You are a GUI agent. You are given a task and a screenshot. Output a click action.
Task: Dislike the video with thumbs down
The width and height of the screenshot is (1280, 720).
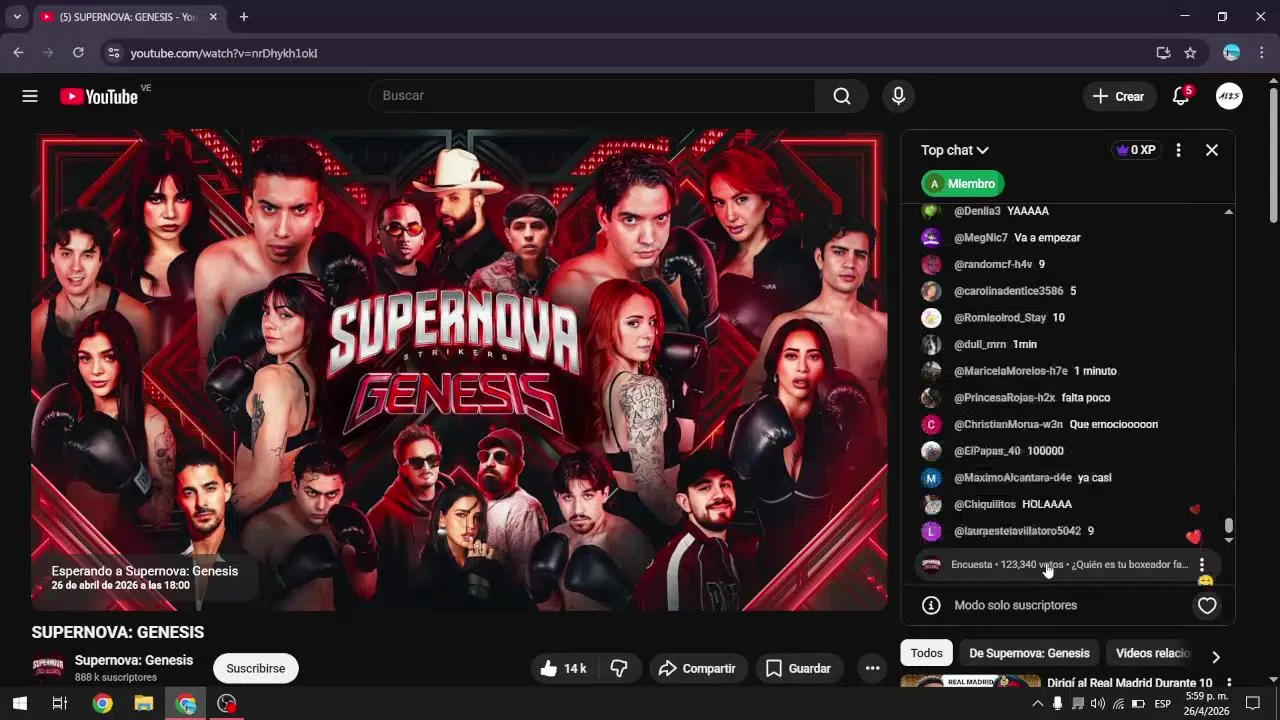pyautogui.click(x=619, y=668)
